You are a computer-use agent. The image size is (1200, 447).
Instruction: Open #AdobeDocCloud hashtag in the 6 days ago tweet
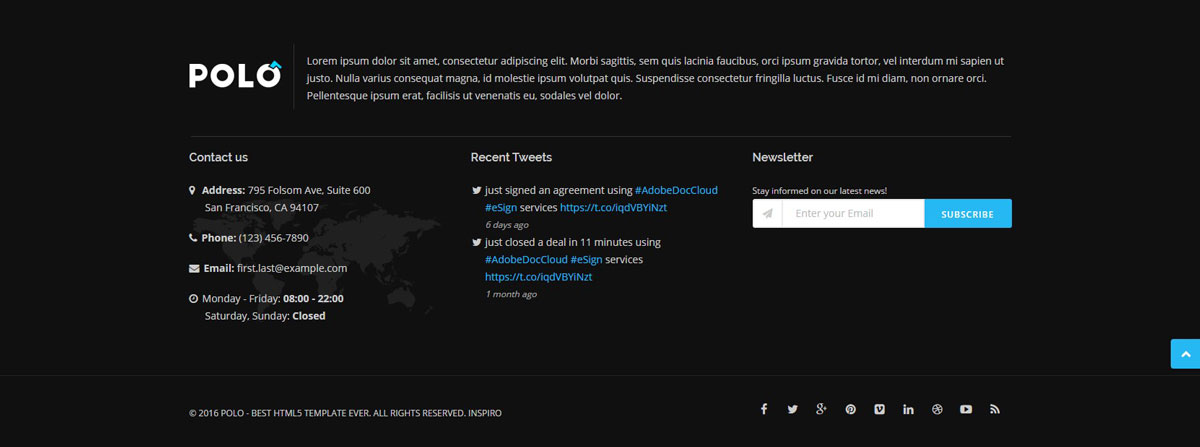[x=676, y=190]
